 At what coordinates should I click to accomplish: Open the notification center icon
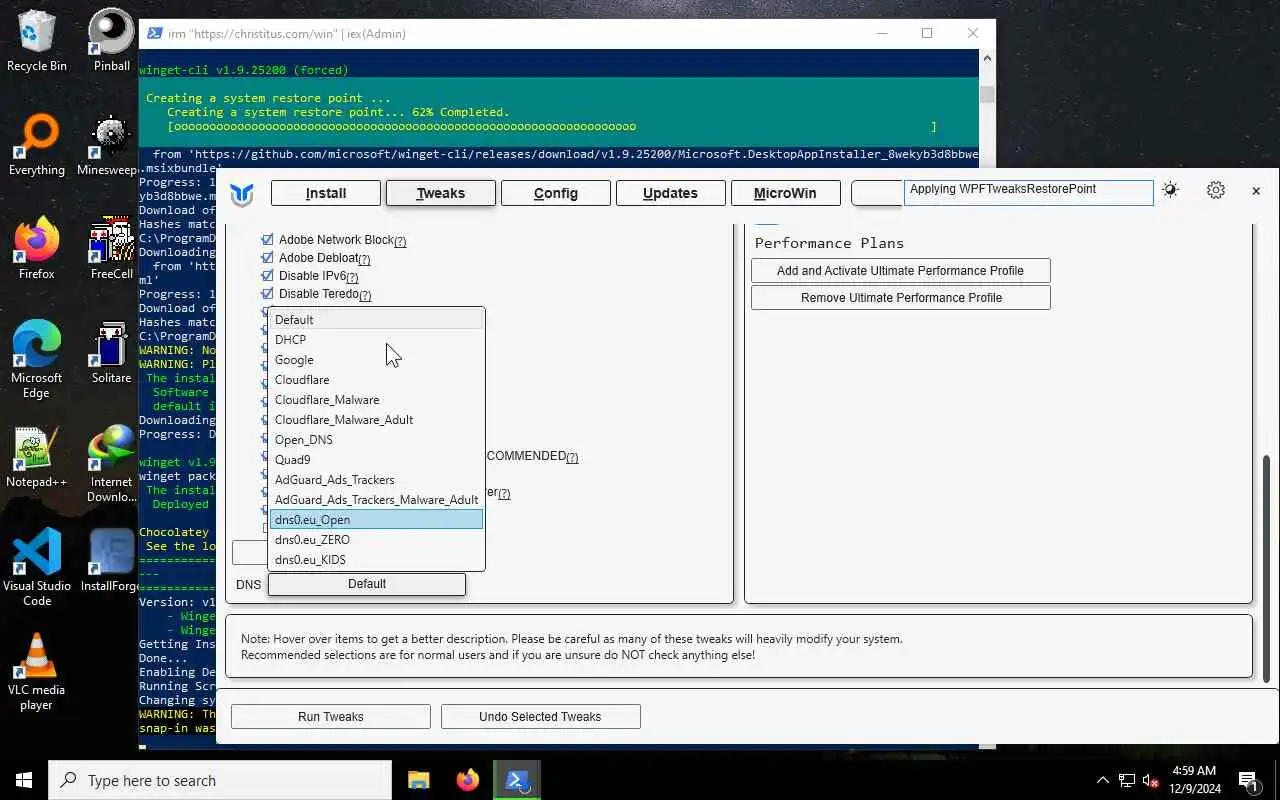[x=1249, y=780]
